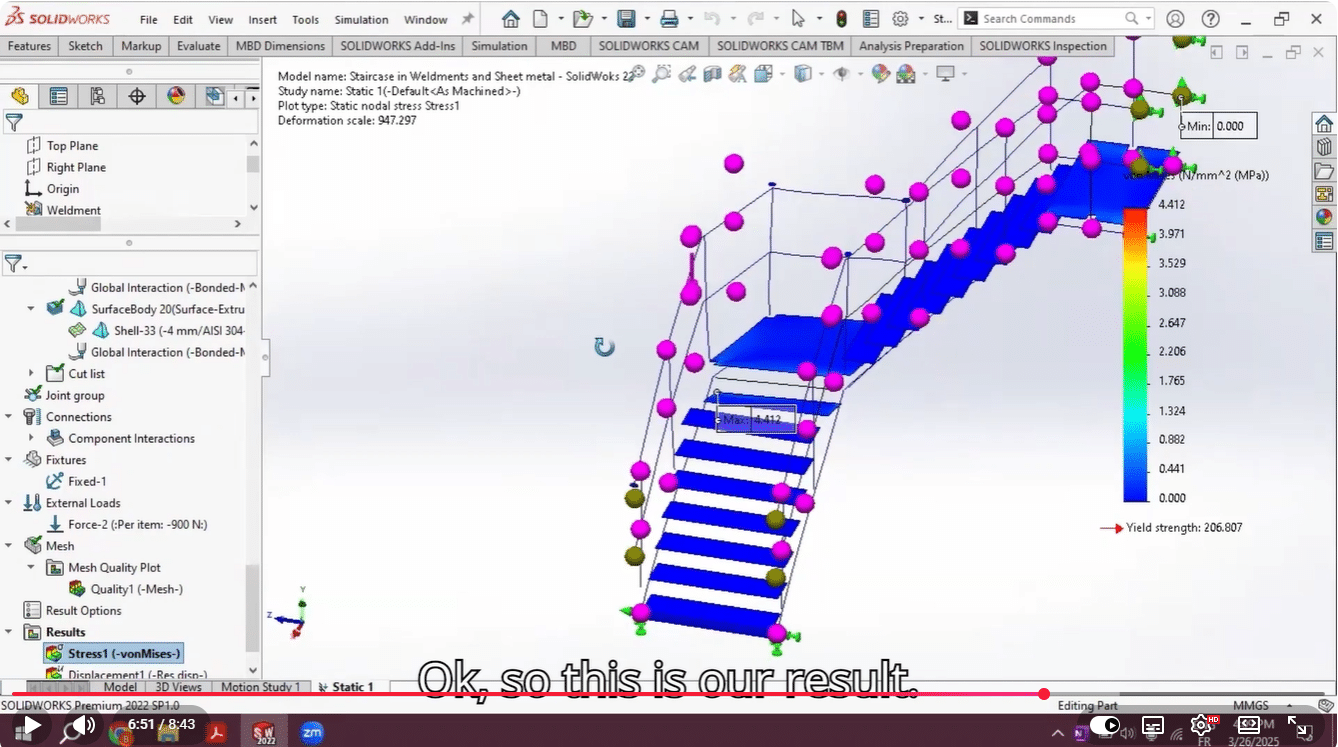Image resolution: width=1338 pixels, height=747 pixels.
Task: Click the Home icon in the toolbar
Action: click(x=510, y=19)
